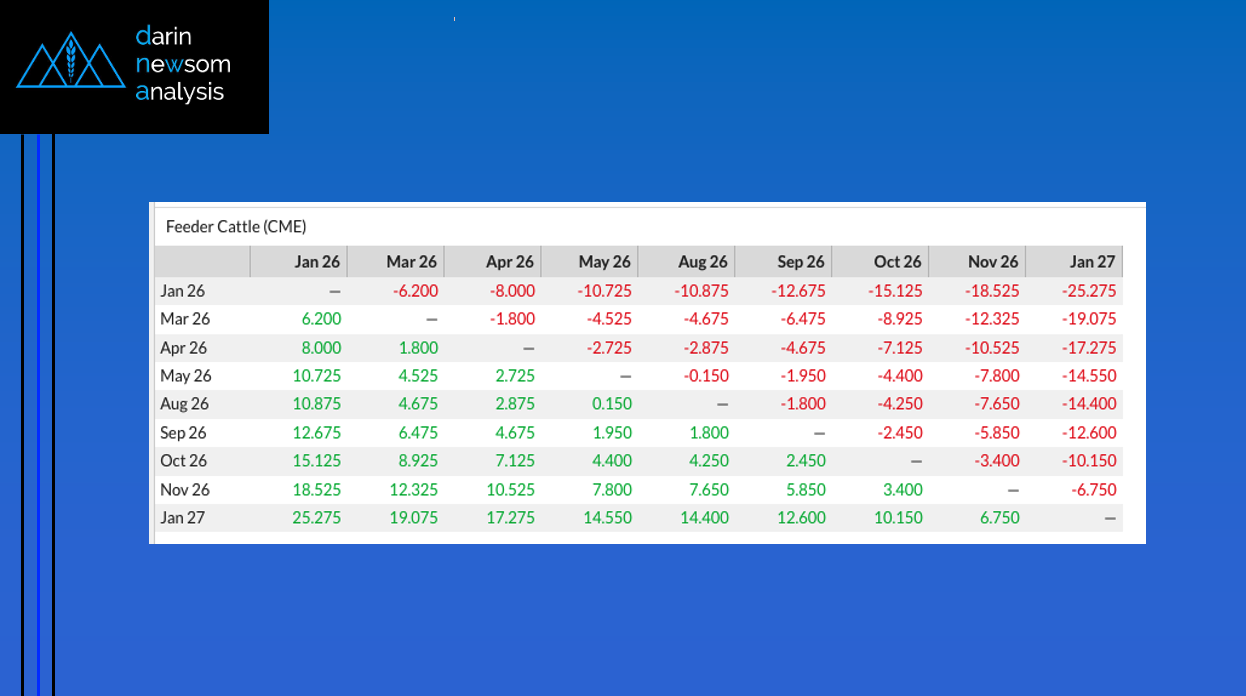
Task: Click the Feeder Cattle (CME) table title
Action: coord(235,227)
